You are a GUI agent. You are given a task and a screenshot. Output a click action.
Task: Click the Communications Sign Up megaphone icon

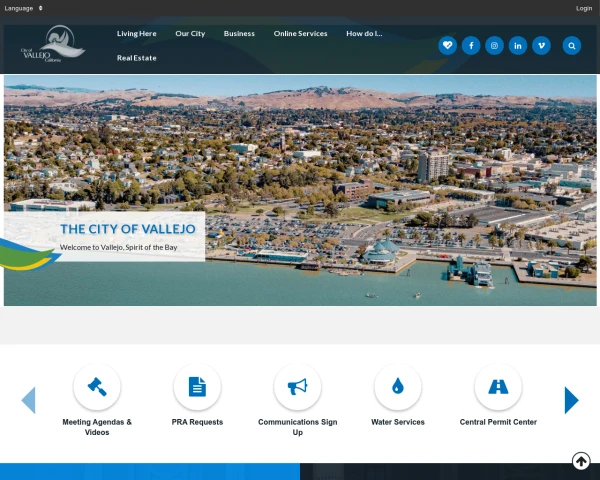click(297, 387)
